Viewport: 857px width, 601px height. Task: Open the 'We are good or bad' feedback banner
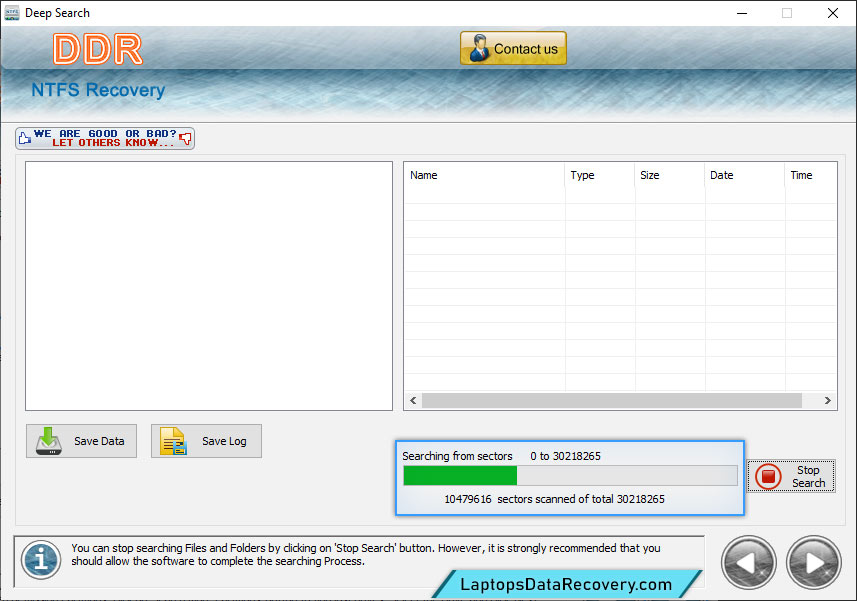pyautogui.click(x=105, y=138)
